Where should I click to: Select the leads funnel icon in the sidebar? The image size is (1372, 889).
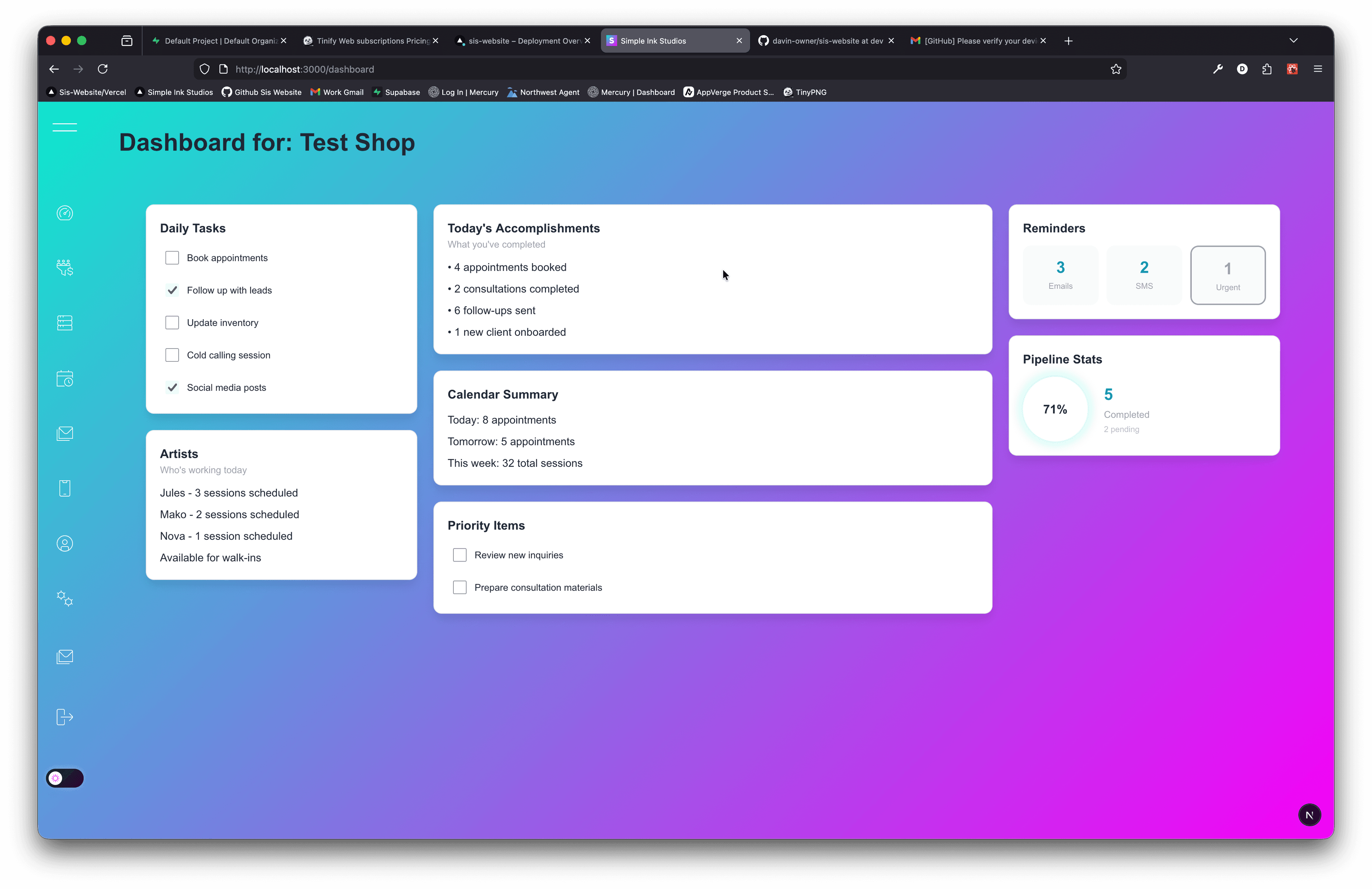pyautogui.click(x=64, y=267)
